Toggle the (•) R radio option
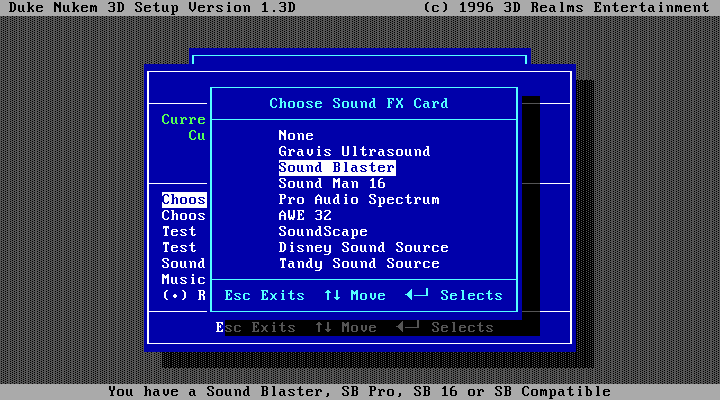This screenshot has height=400, width=720. pos(184,295)
